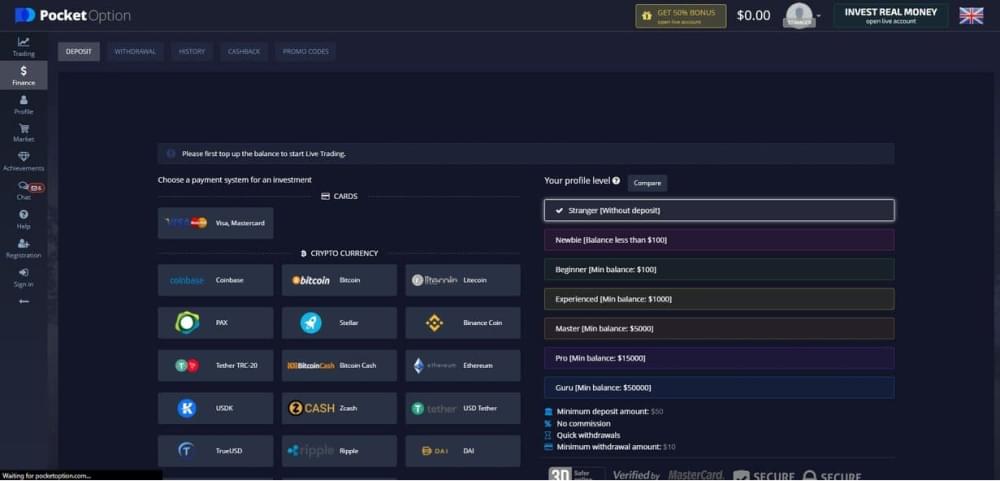This screenshot has height=481, width=1000.
Task: Choose Bitcoin payment option
Action: click(x=339, y=280)
